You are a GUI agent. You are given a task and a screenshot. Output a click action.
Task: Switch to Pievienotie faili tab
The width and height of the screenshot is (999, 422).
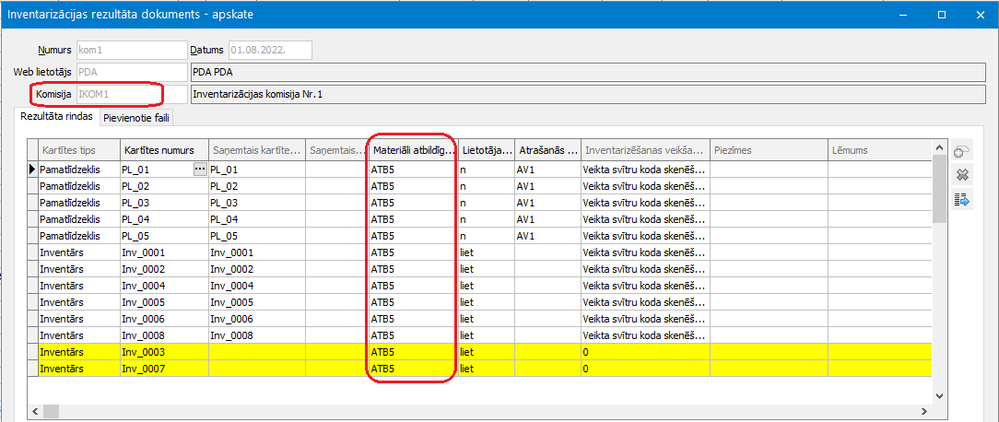tap(136, 118)
